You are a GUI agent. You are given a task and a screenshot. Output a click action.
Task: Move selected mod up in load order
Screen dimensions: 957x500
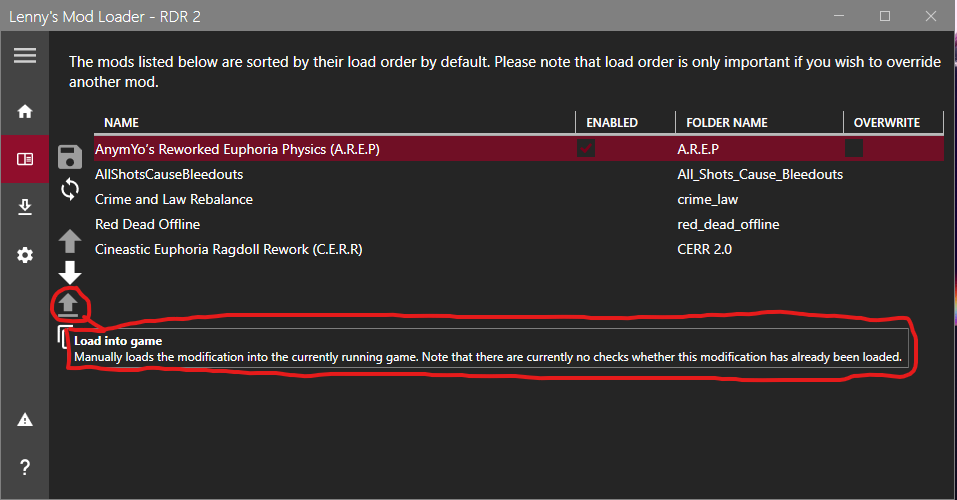70,240
